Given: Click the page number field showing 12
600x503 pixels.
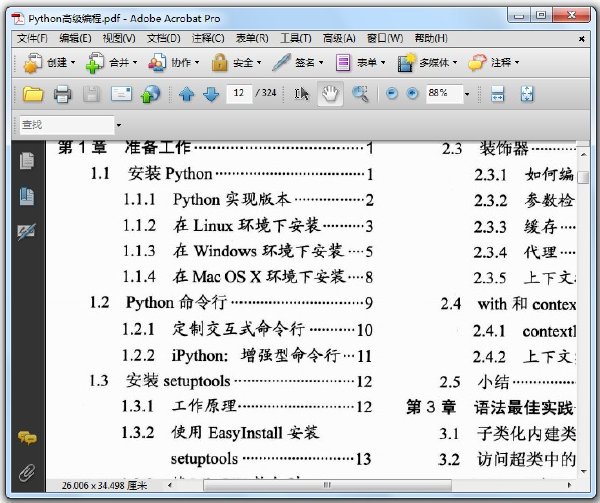Looking at the screenshot, I should coord(239,94).
